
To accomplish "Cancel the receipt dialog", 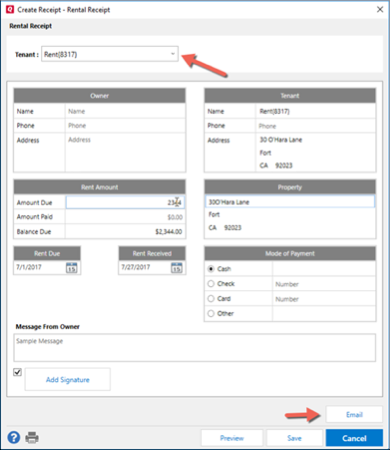I will tap(354, 438).
